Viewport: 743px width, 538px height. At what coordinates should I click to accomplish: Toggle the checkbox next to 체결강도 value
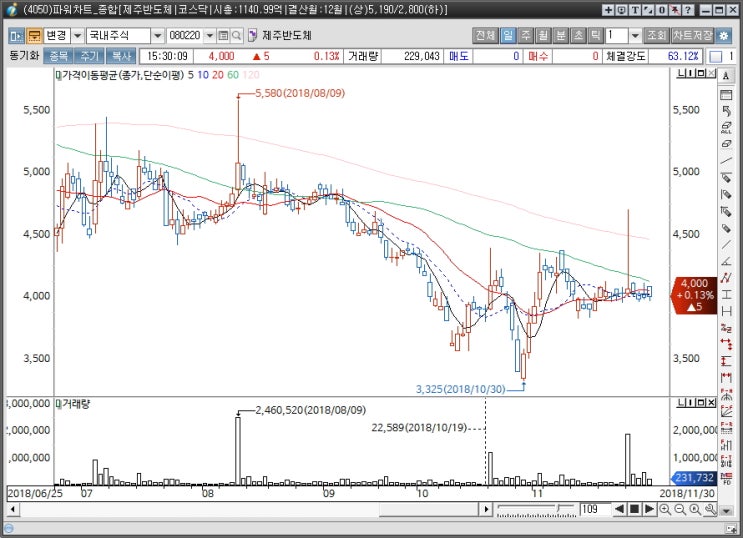716,56
